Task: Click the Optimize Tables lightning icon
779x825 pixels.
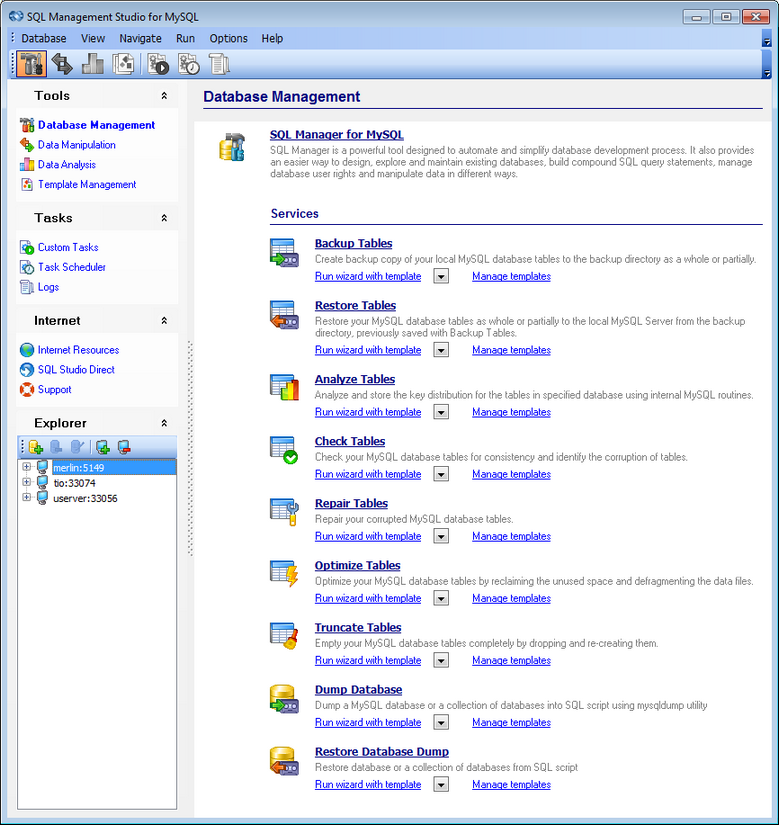Action: (x=284, y=574)
